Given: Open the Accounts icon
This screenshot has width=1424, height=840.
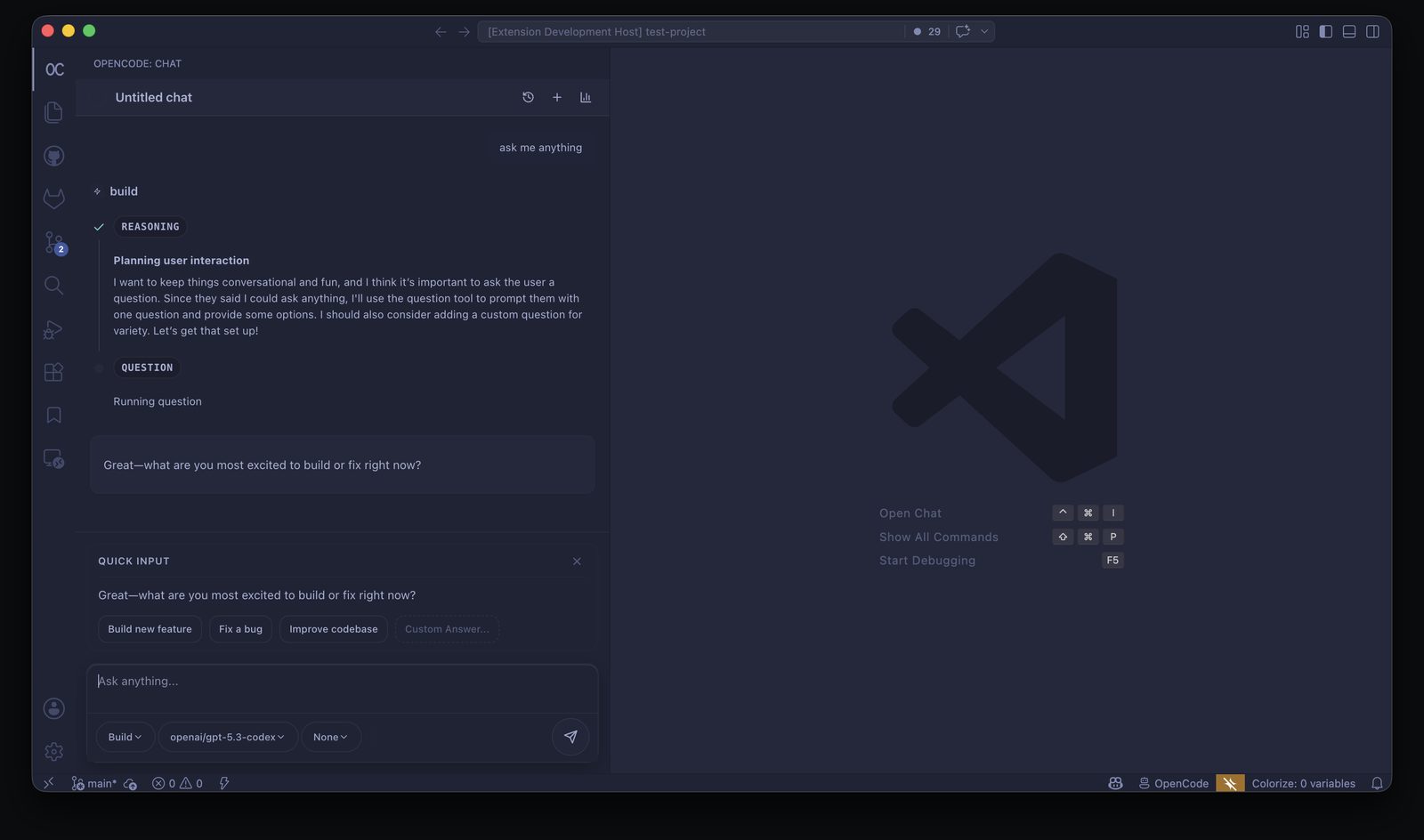Looking at the screenshot, I should tap(54, 708).
